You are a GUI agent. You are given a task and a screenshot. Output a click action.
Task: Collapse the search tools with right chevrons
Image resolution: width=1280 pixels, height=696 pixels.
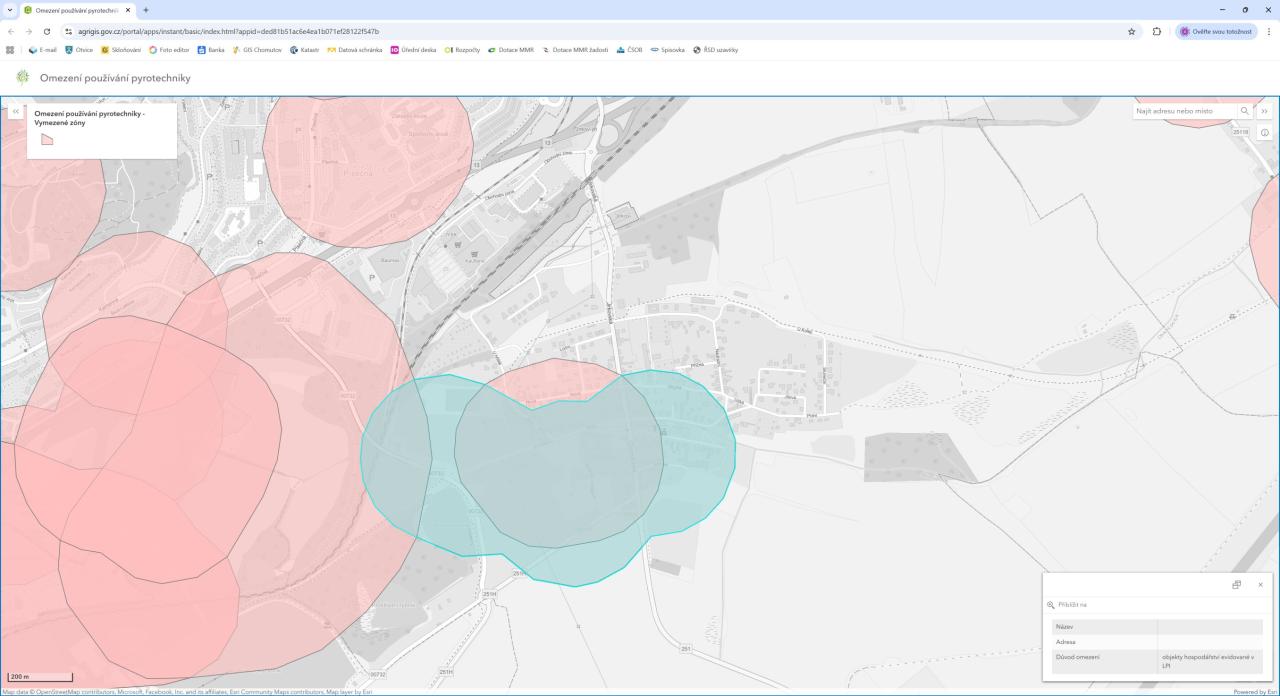[1265, 111]
